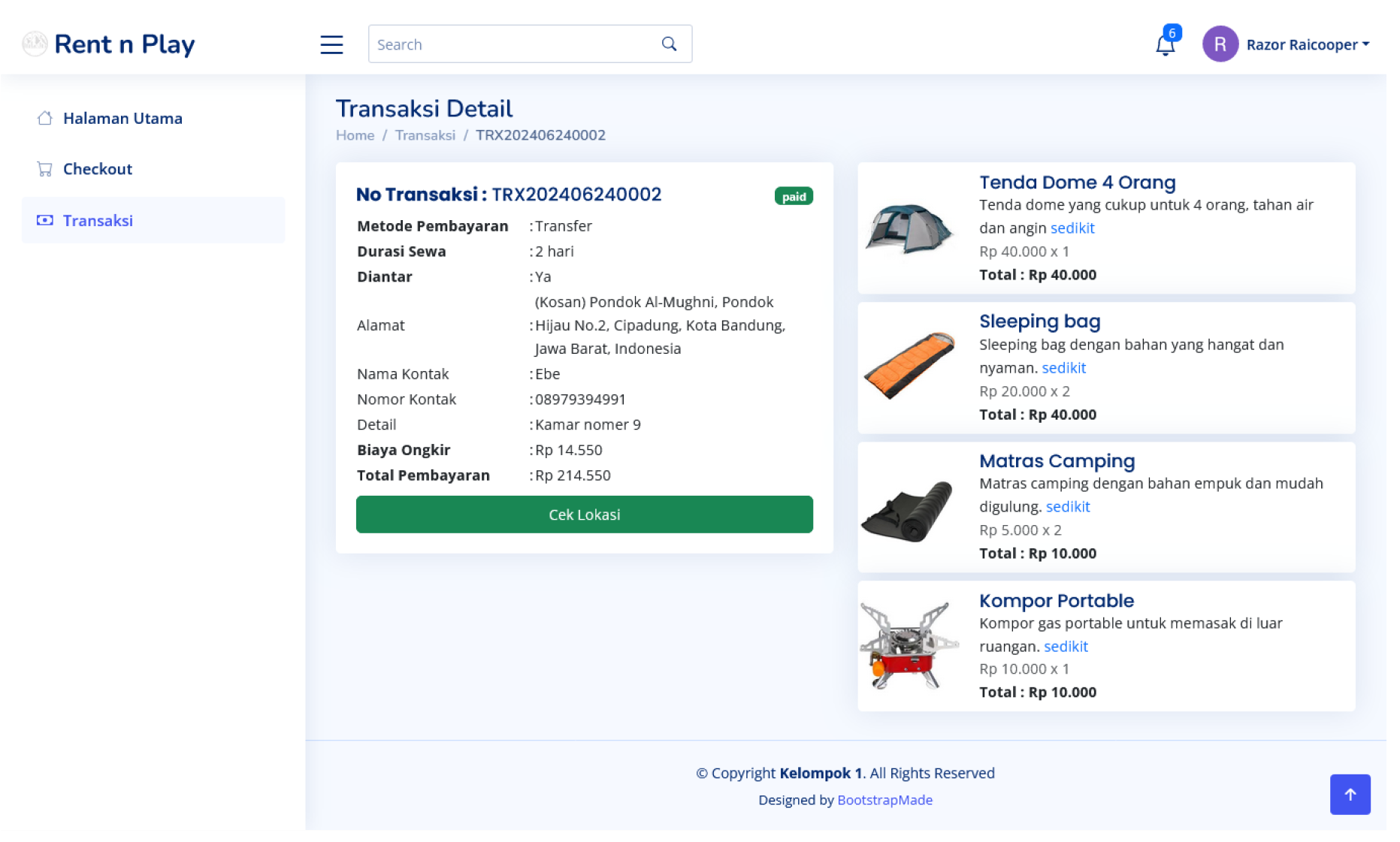1400x842 pixels.
Task: Click the search magnifier icon
Action: click(x=668, y=44)
